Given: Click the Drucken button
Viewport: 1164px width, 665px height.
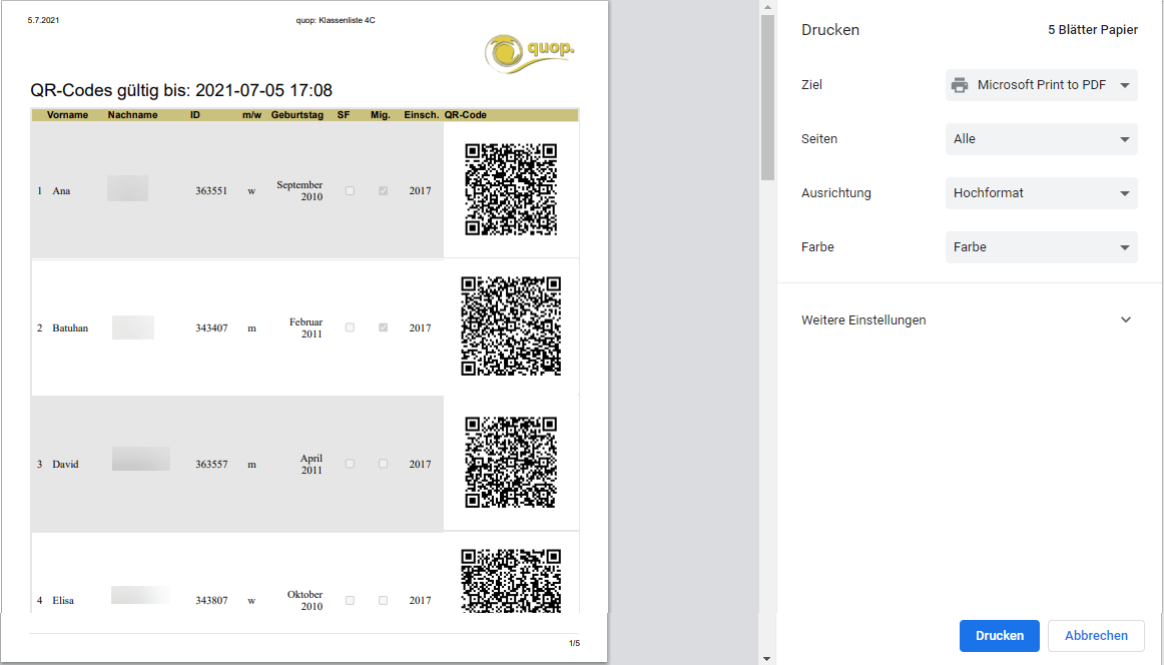Looking at the screenshot, I should pyautogui.click(x=999, y=635).
